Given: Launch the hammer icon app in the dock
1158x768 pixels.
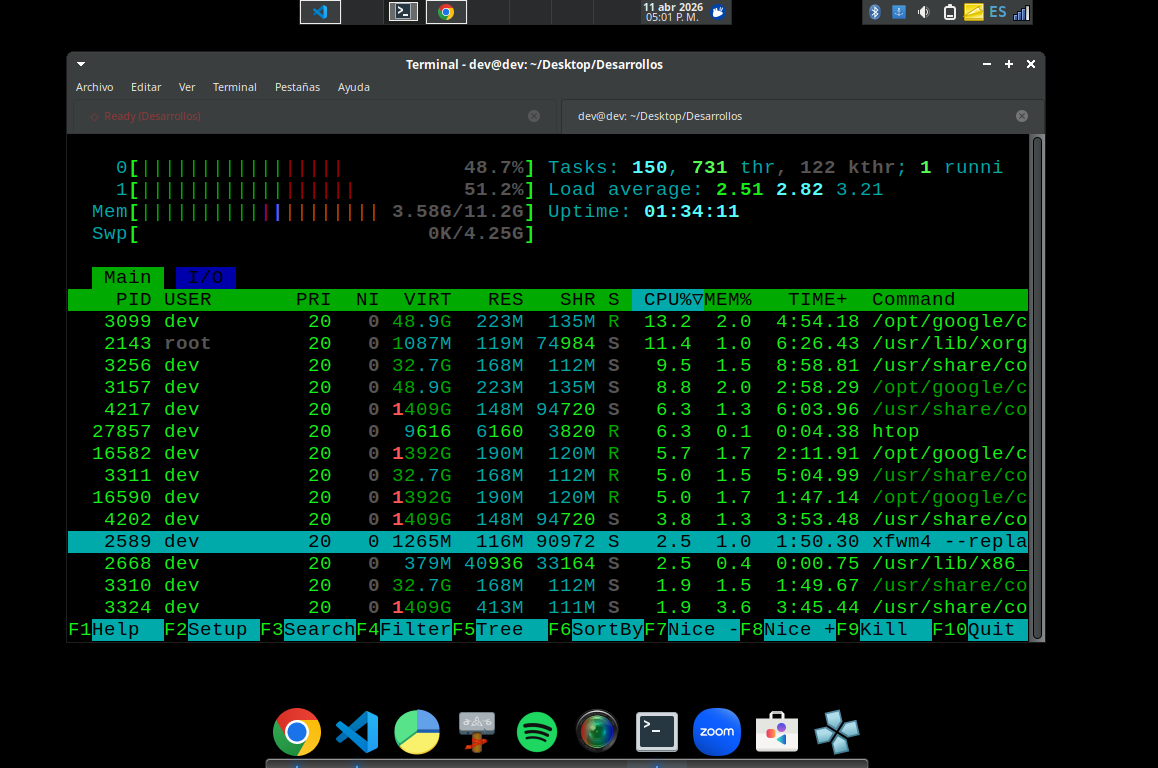Looking at the screenshot, I should 477,732.
